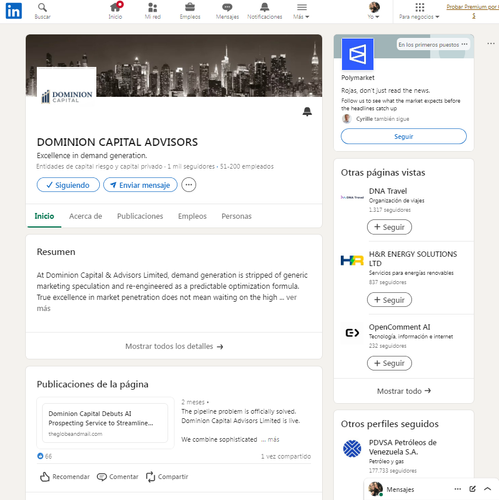Screen dimensions: 499x500
Task: Switch to the Publicaciones tab
Action: [x=140, y=216]
